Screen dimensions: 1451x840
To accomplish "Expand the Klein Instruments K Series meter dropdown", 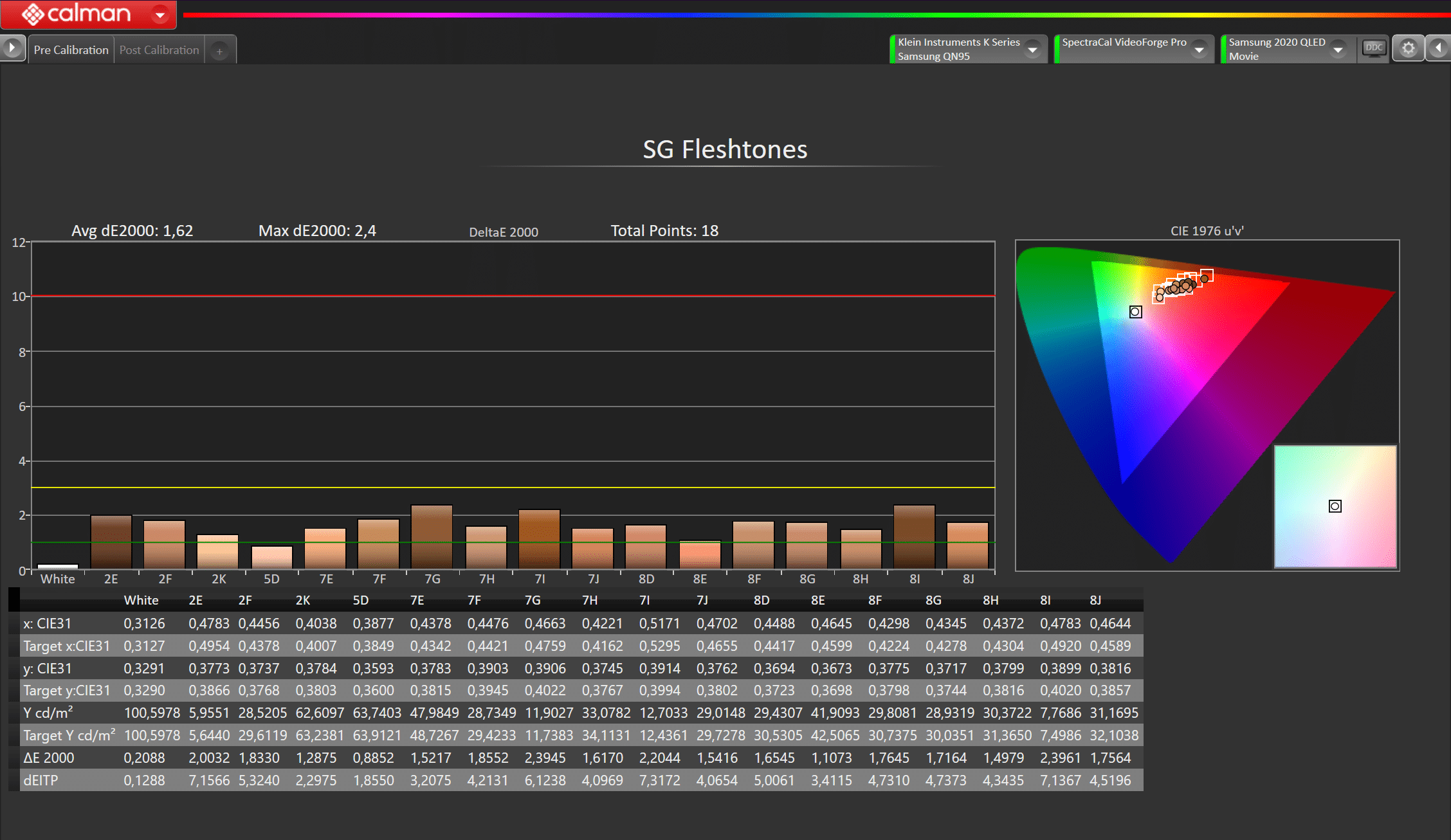I will point(1032,50).
